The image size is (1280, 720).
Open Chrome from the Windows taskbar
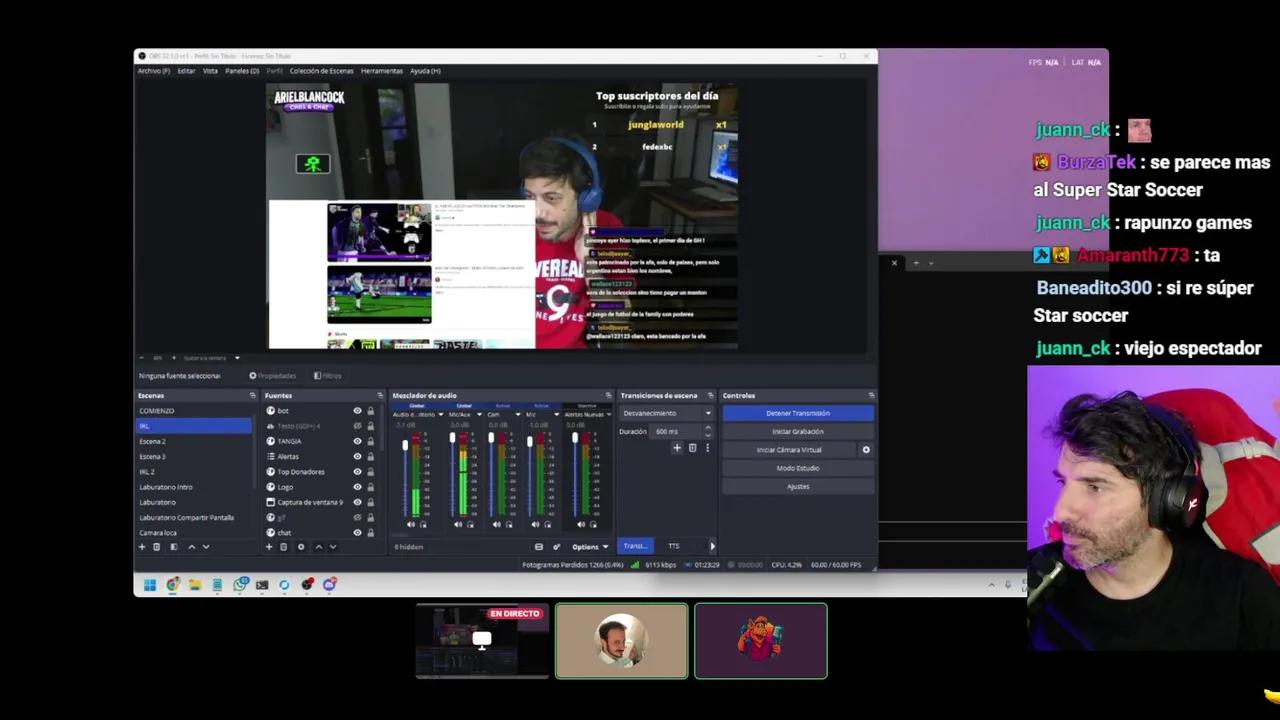[173, 585]
